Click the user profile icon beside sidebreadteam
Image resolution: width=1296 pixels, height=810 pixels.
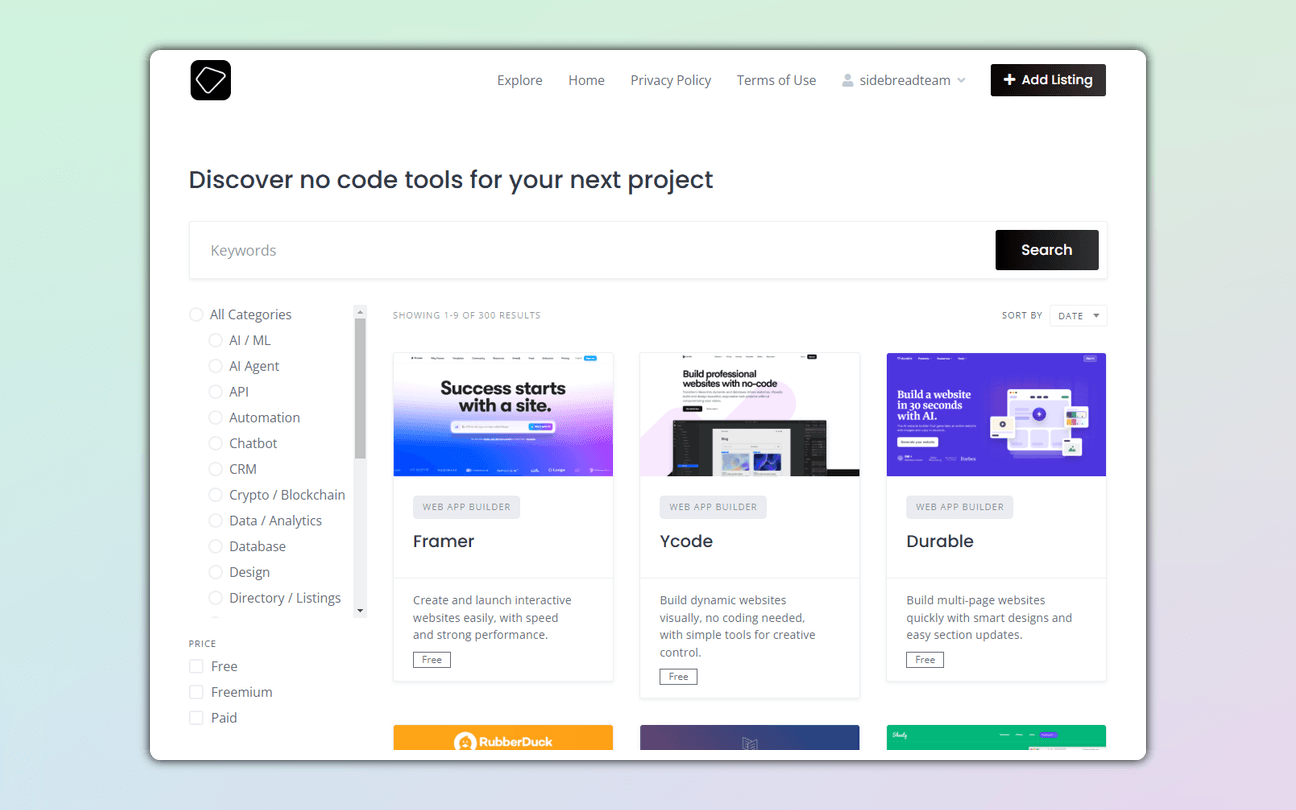coord(847,80)
